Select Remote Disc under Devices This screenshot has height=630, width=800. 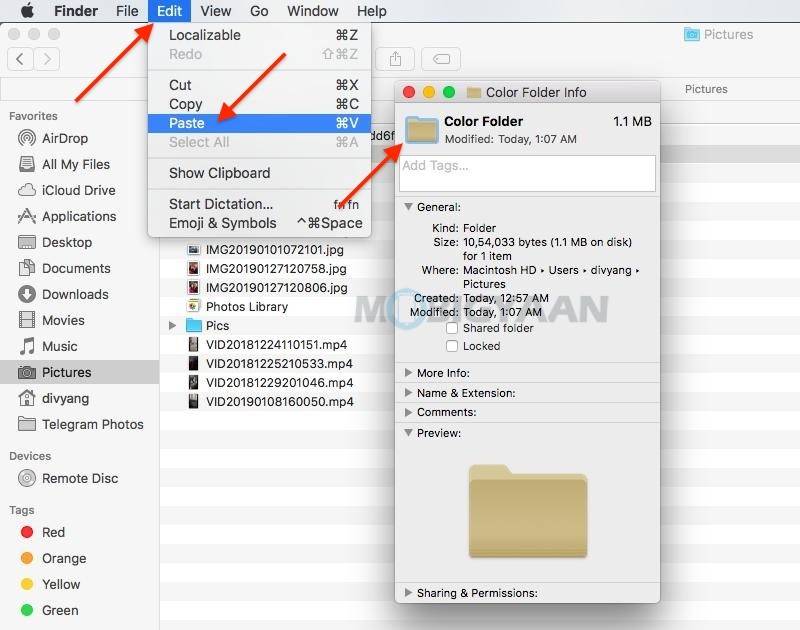[27, 478]
